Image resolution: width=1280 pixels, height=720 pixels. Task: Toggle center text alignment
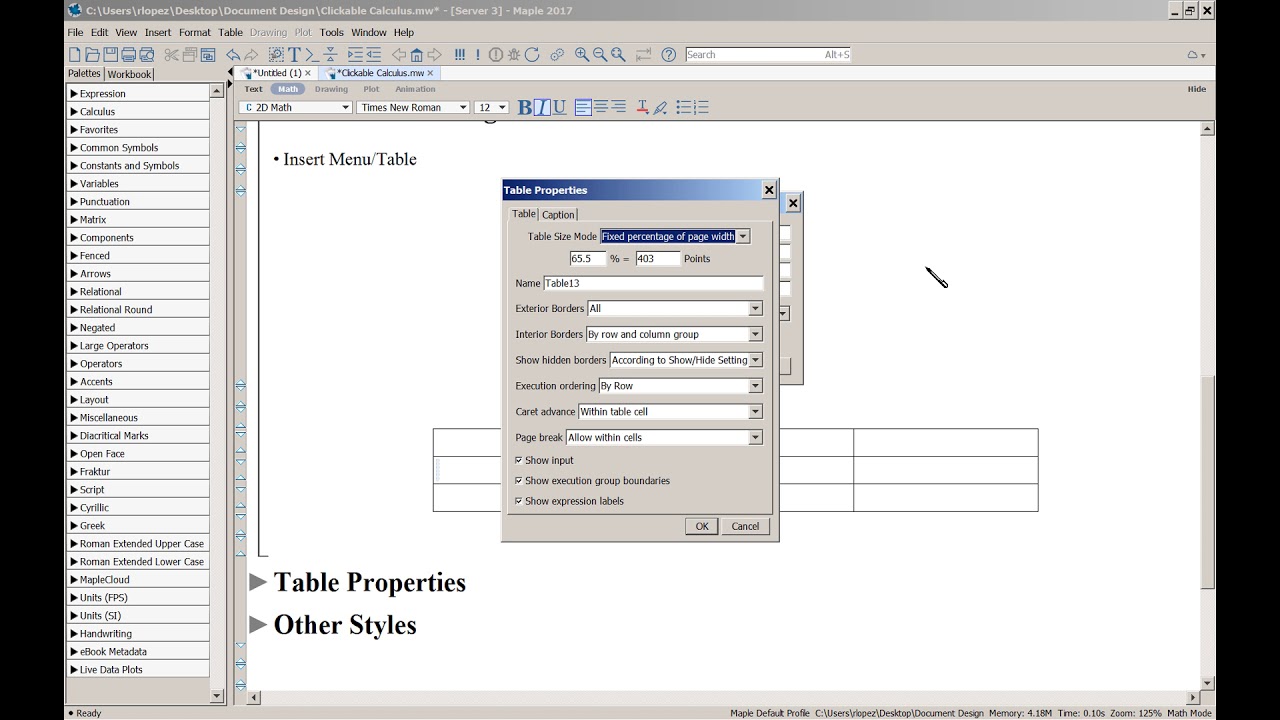(601, 107)
